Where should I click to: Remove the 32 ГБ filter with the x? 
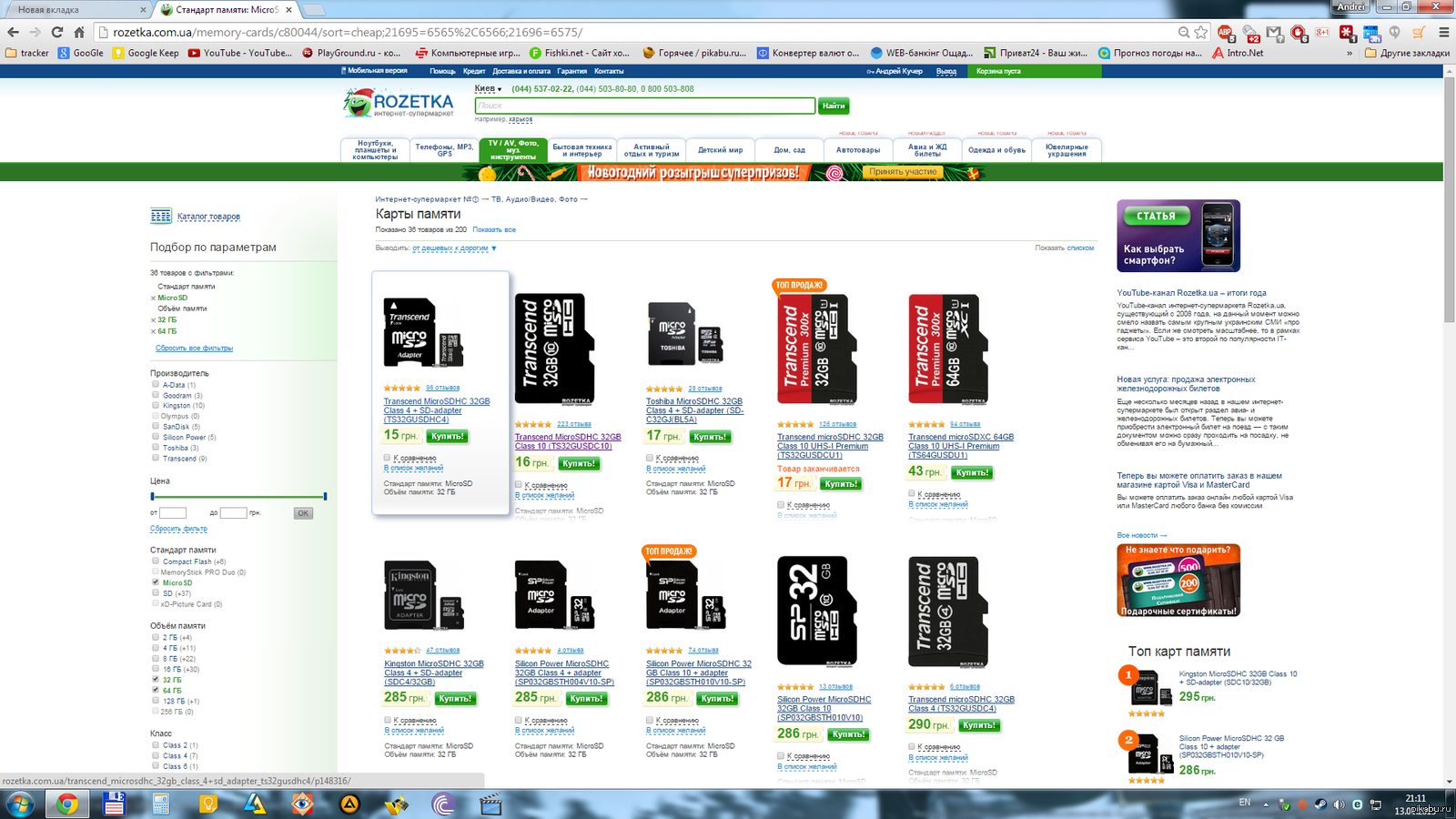(153, 320)
